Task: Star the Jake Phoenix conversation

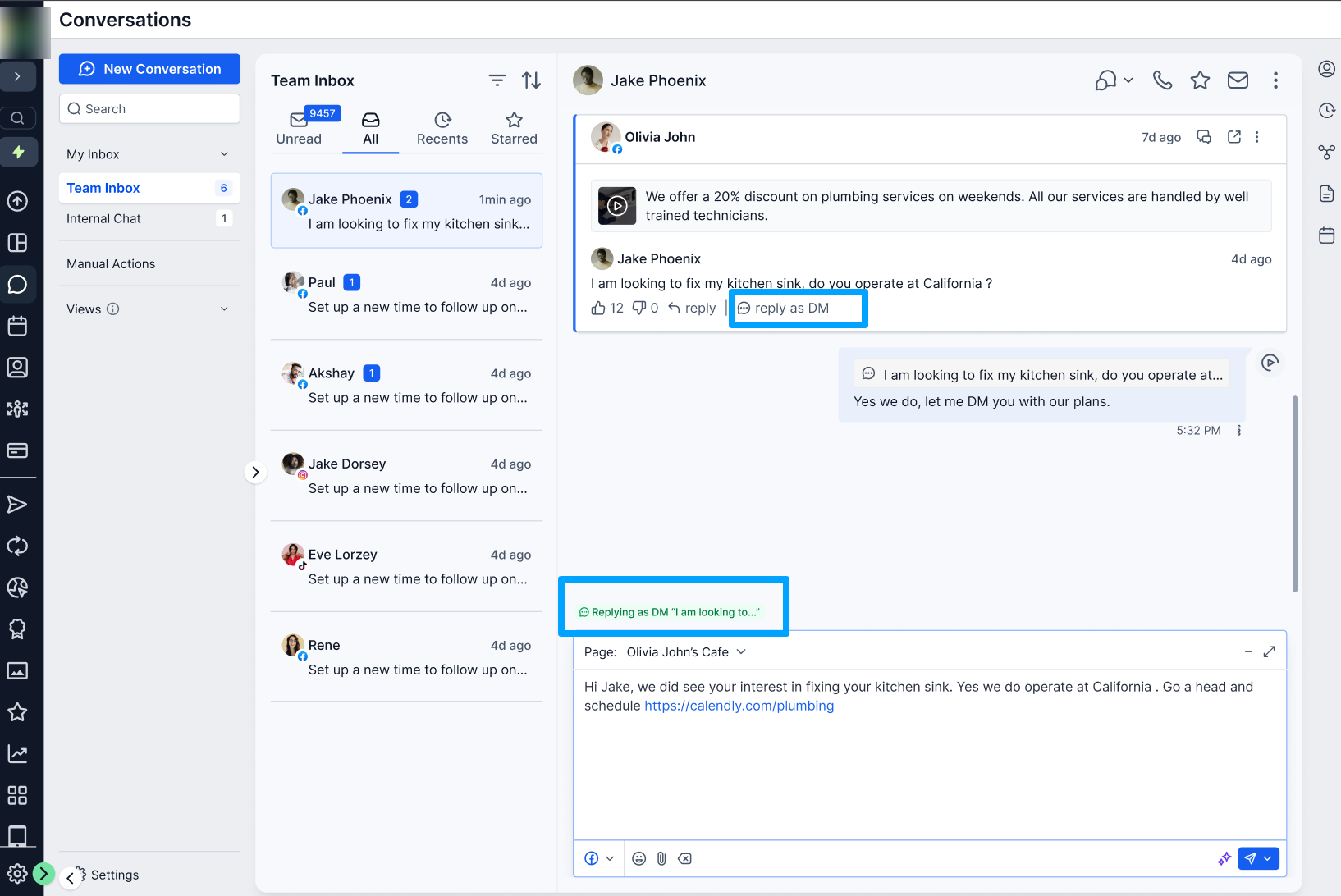Action: [x=1200, y=80]
